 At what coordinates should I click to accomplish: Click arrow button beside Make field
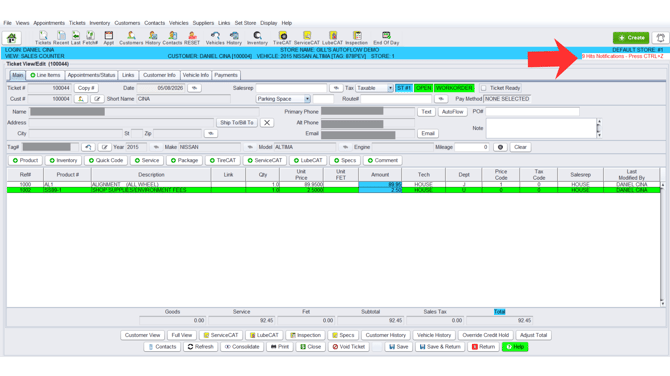(x=250, y=147)
